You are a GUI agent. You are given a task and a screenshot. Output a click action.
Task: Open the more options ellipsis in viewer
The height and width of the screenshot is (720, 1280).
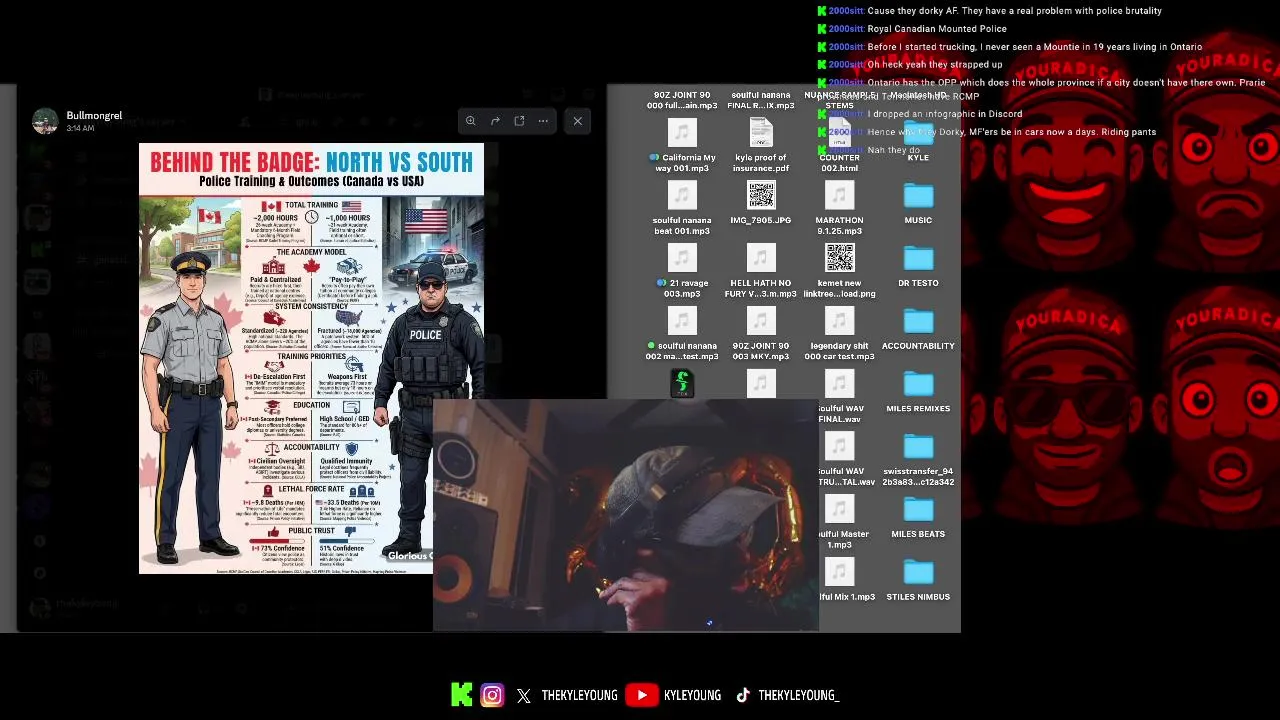point(543,121)
